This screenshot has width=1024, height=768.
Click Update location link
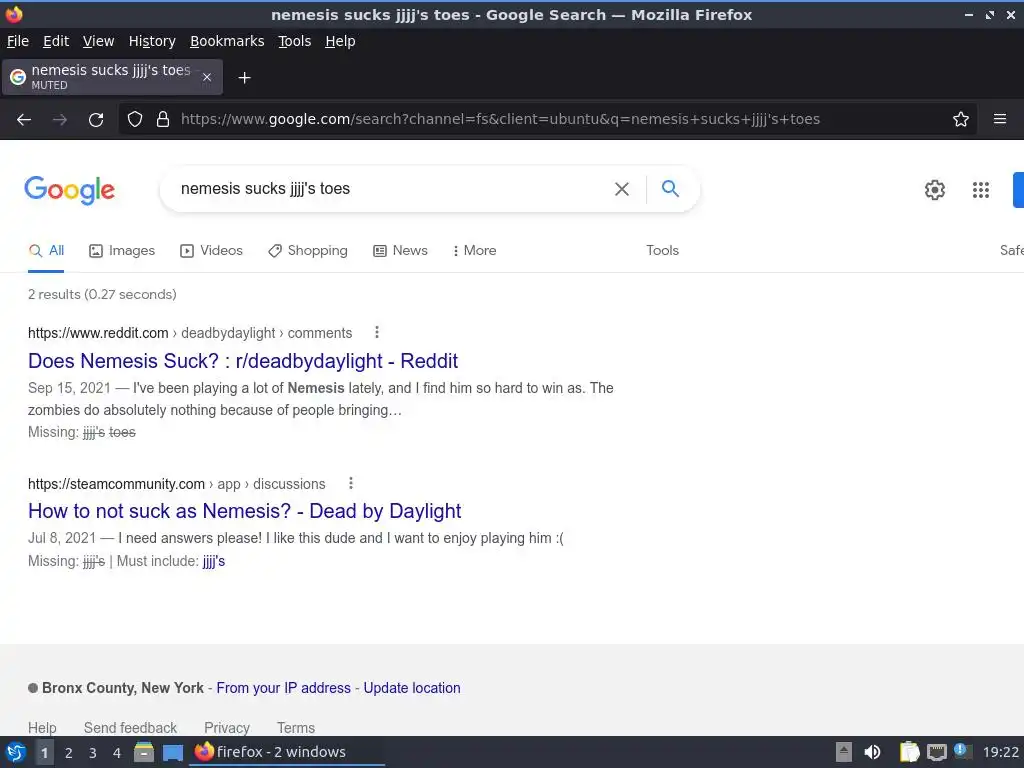coord(412,688)
